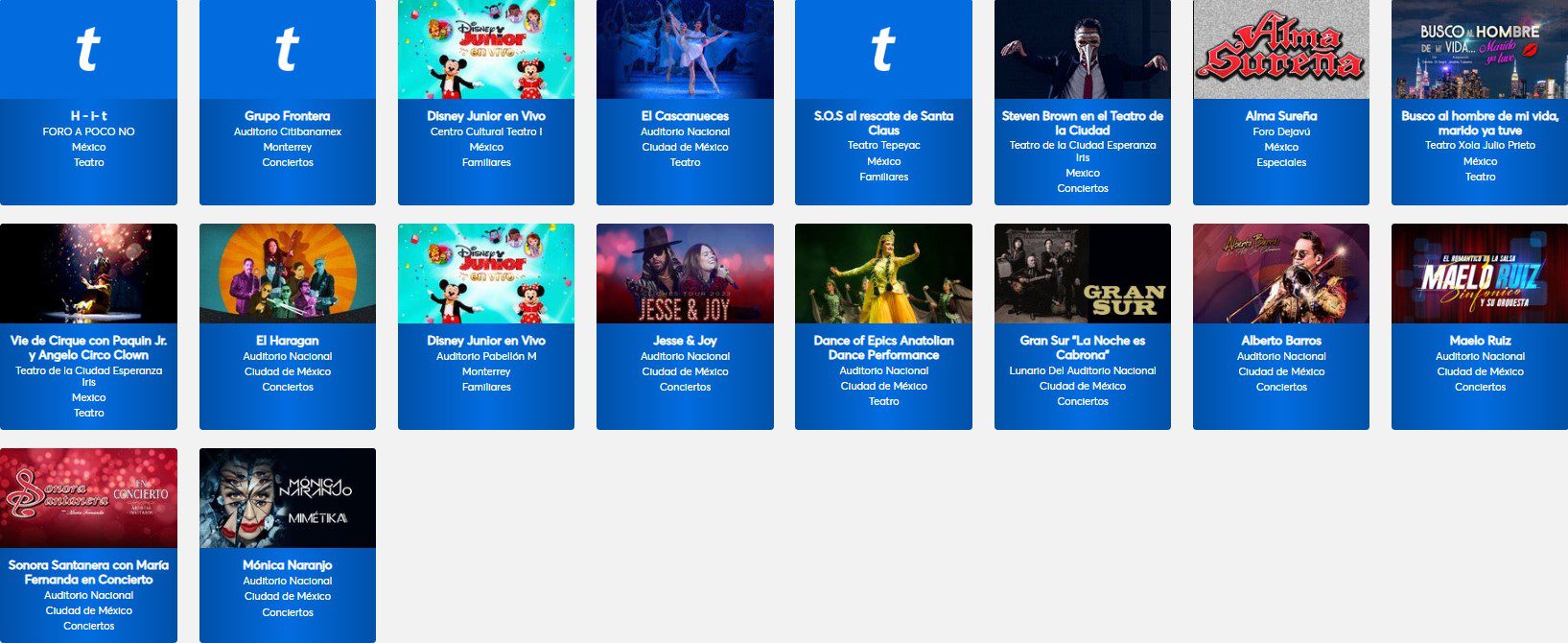Open the Gran Sur band photo
The image size is (1568, 643).
pos(1083,274)
